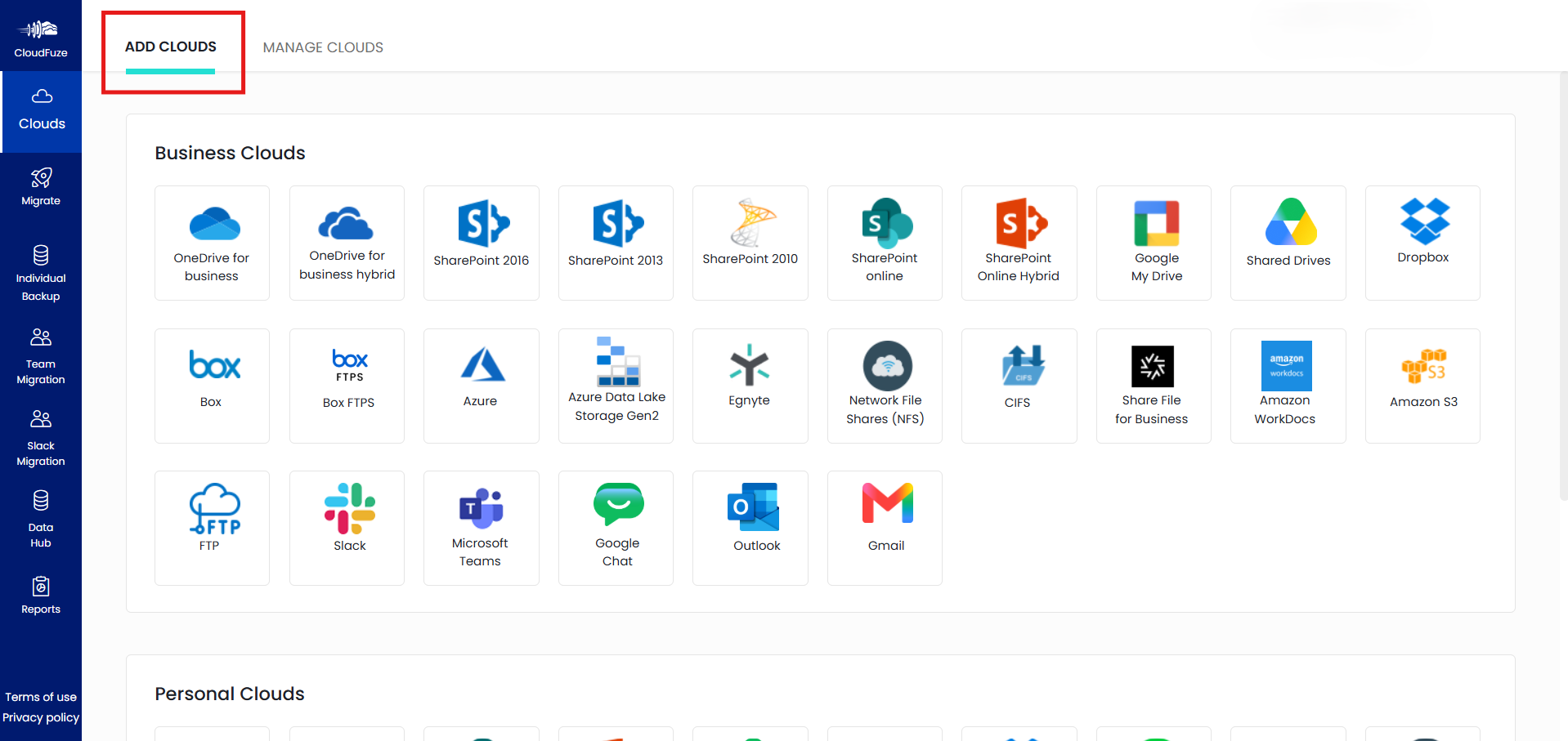Open the Privacy policy link
Screen dimensions: 1568x741
(41, 717)
